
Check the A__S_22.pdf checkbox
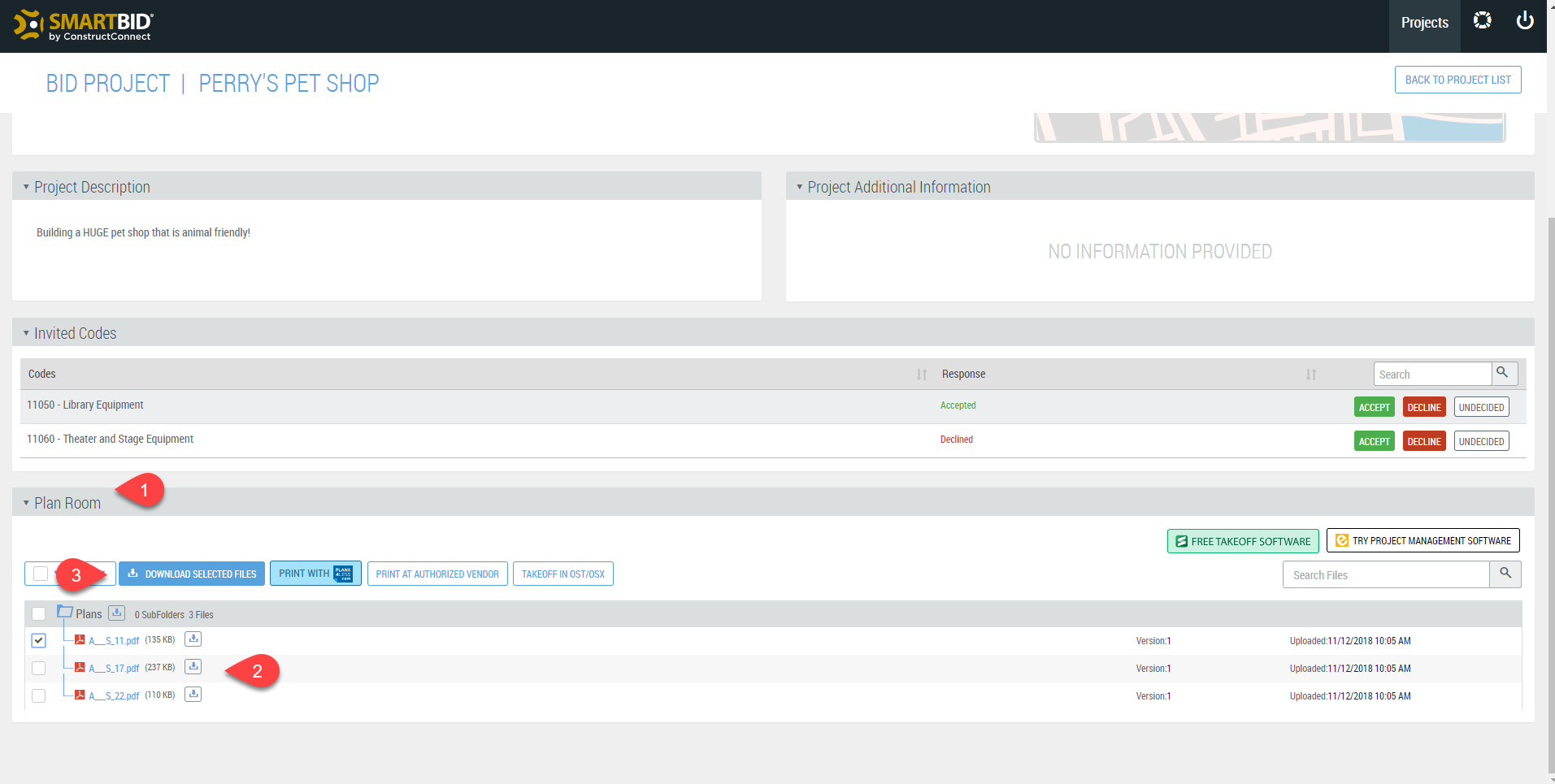click(x=38, y=695)
